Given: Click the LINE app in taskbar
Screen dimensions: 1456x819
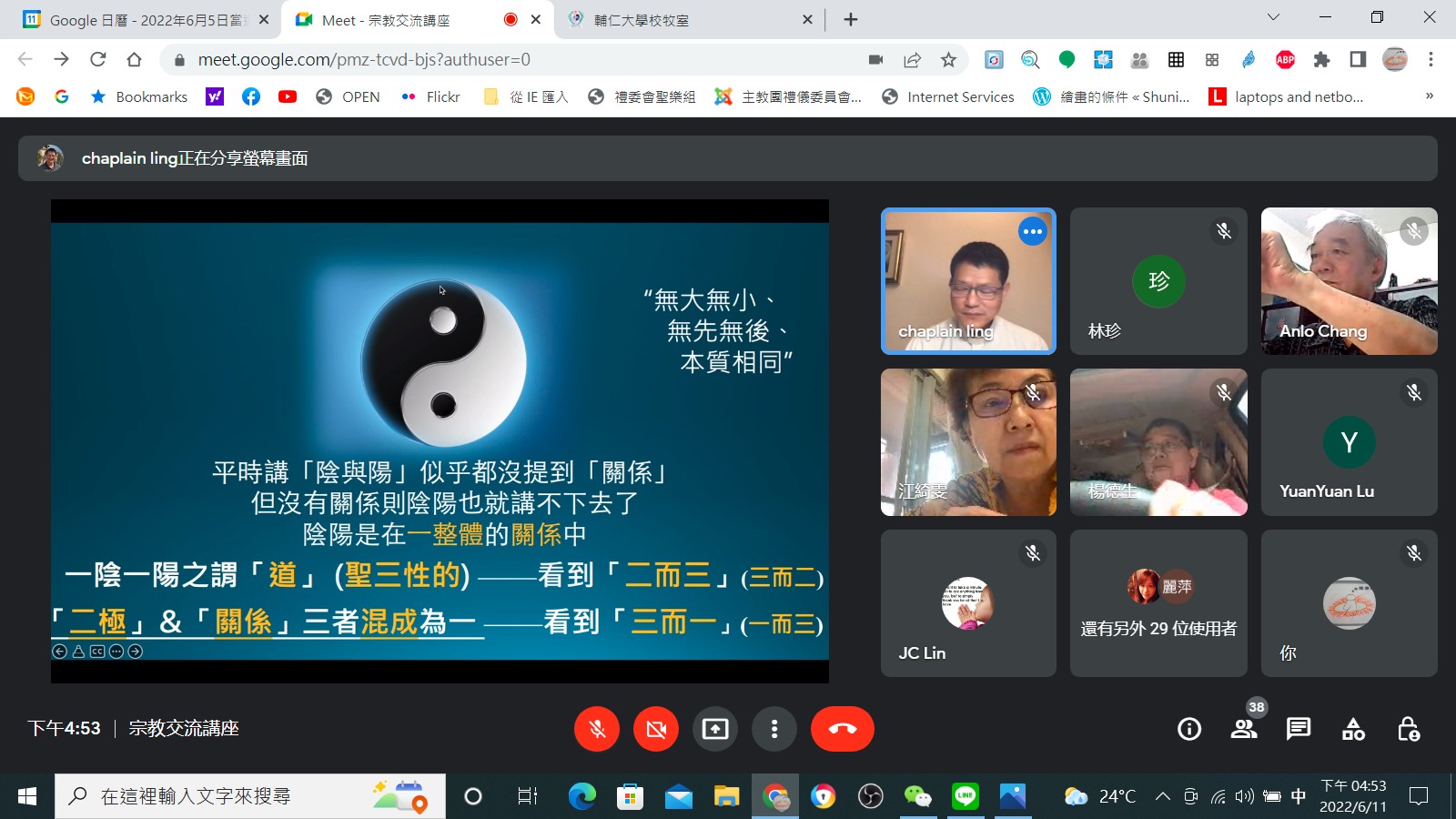Looking at the screenshot, I should (x=965, y=796).
